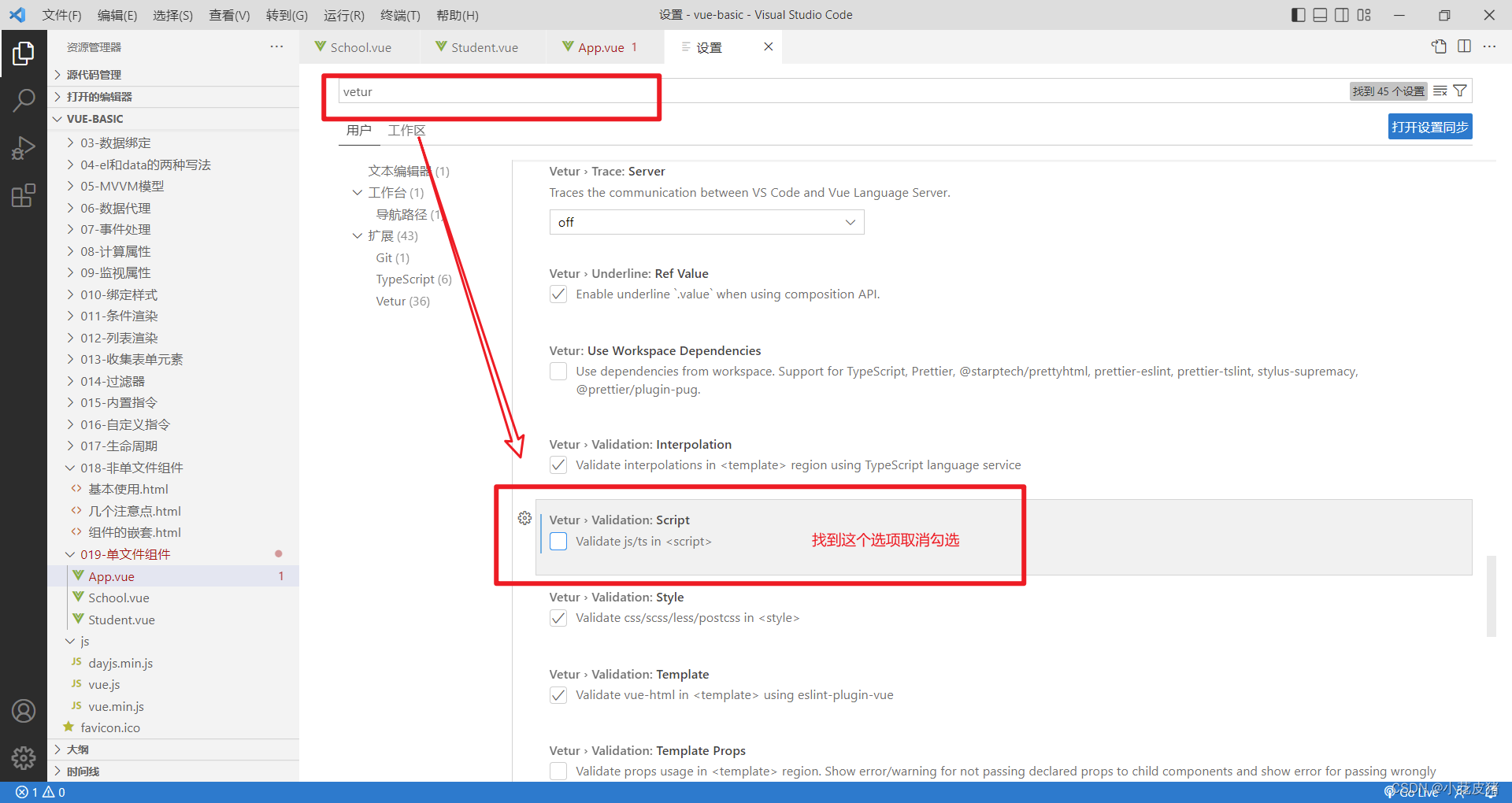This screenshot has width=1512, height=803.
Task: Enable Validation Template Props checkbox
Action: (558, 772)
